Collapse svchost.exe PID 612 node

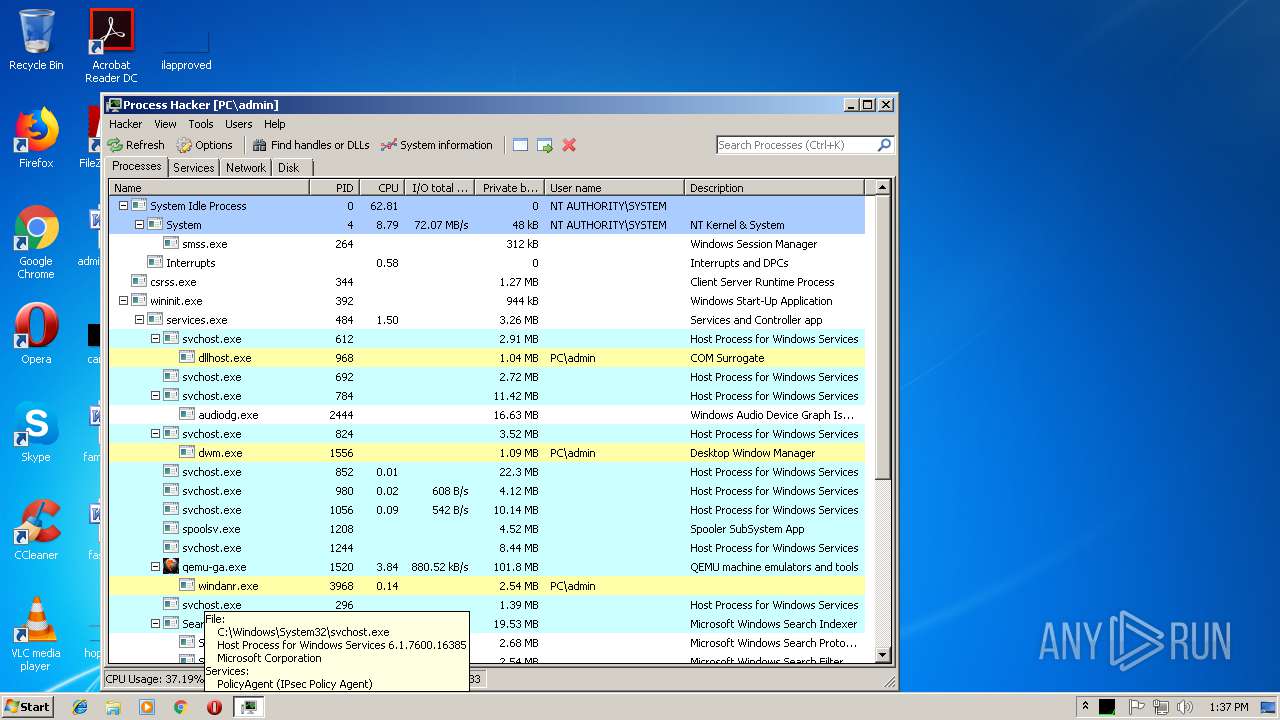tap(156, 339)
